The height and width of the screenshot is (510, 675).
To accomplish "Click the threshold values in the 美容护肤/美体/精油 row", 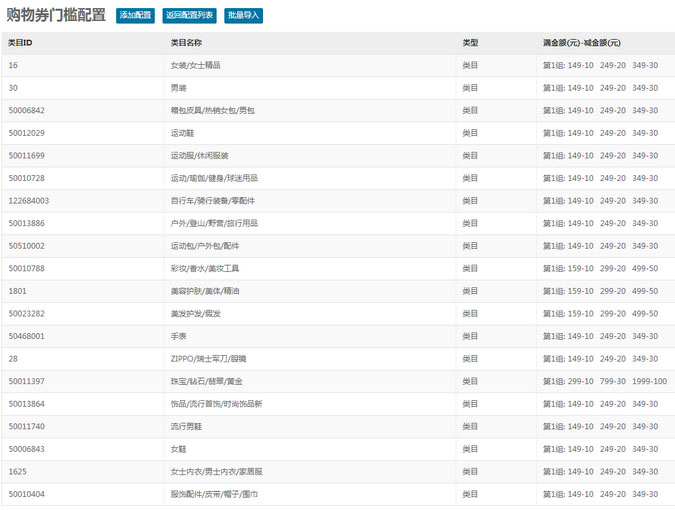I will click(600, 291).
